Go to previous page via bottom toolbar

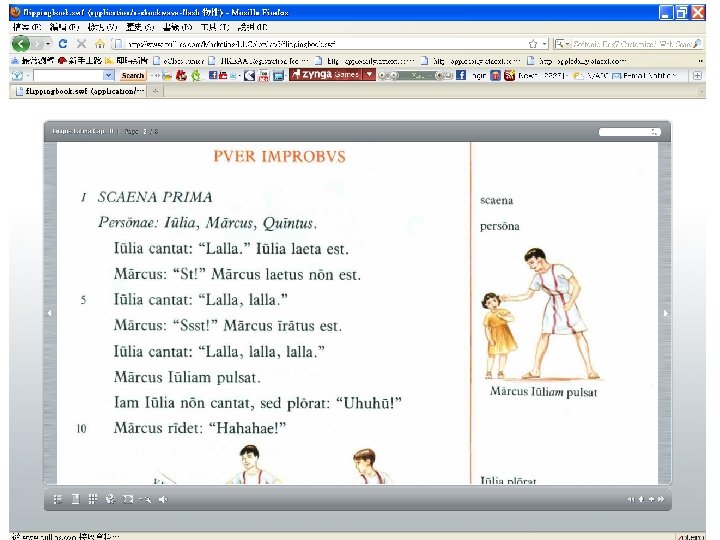pyautogui.click(x=641, y=500)
